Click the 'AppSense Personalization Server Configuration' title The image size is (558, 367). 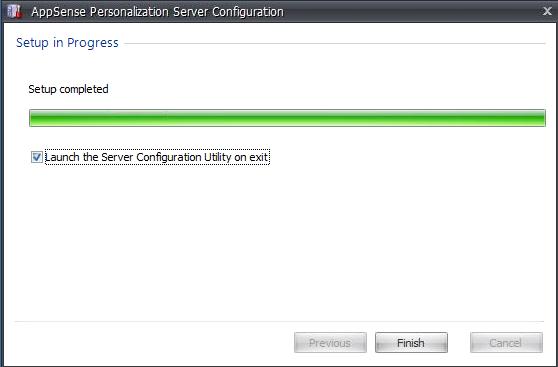(x=157, y=12)
